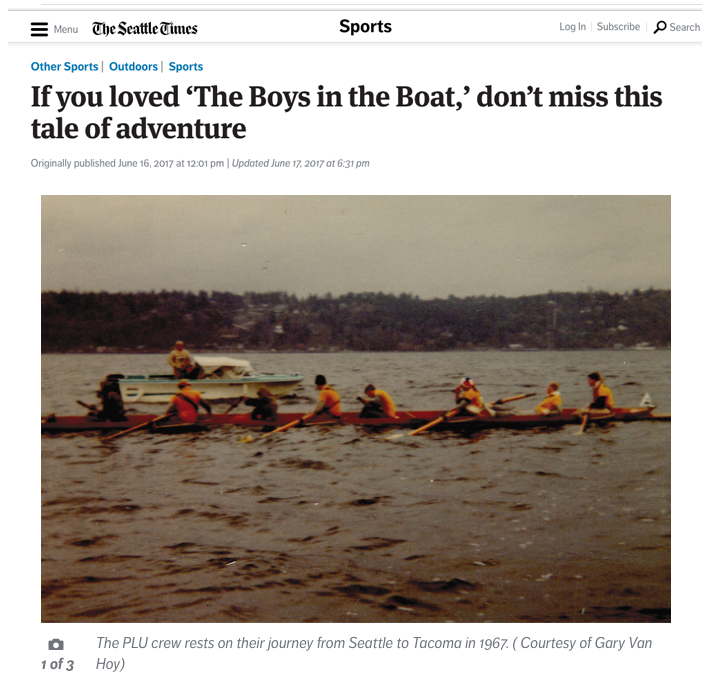Click the Search text
The image size is (708, 681).
pos(685,27)
